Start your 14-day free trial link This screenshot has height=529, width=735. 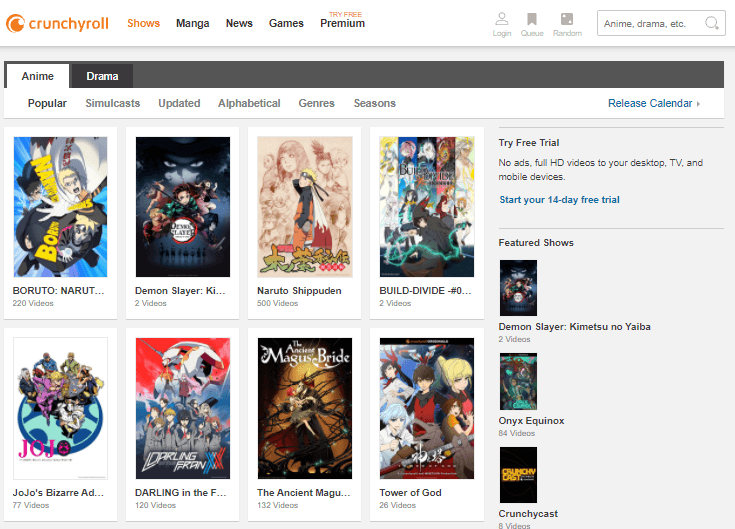pyautogui.click(x=559, y=200)
